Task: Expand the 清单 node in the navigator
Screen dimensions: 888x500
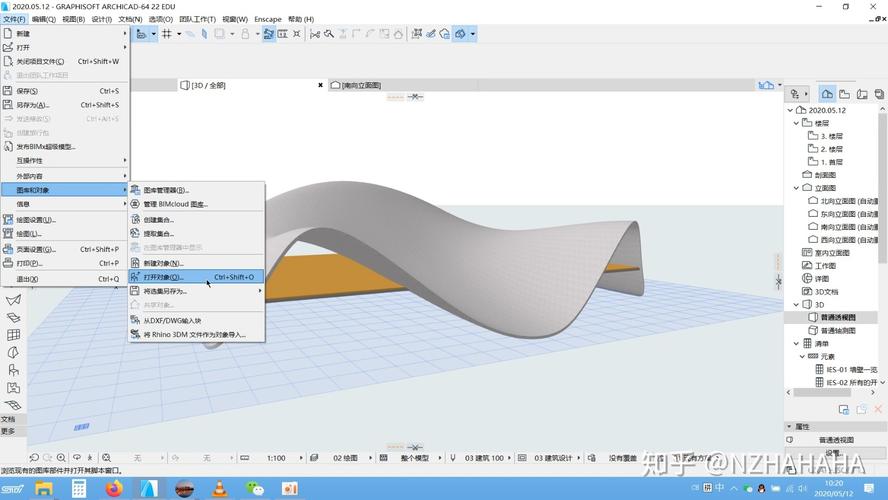Action: (x=797, y=343)
